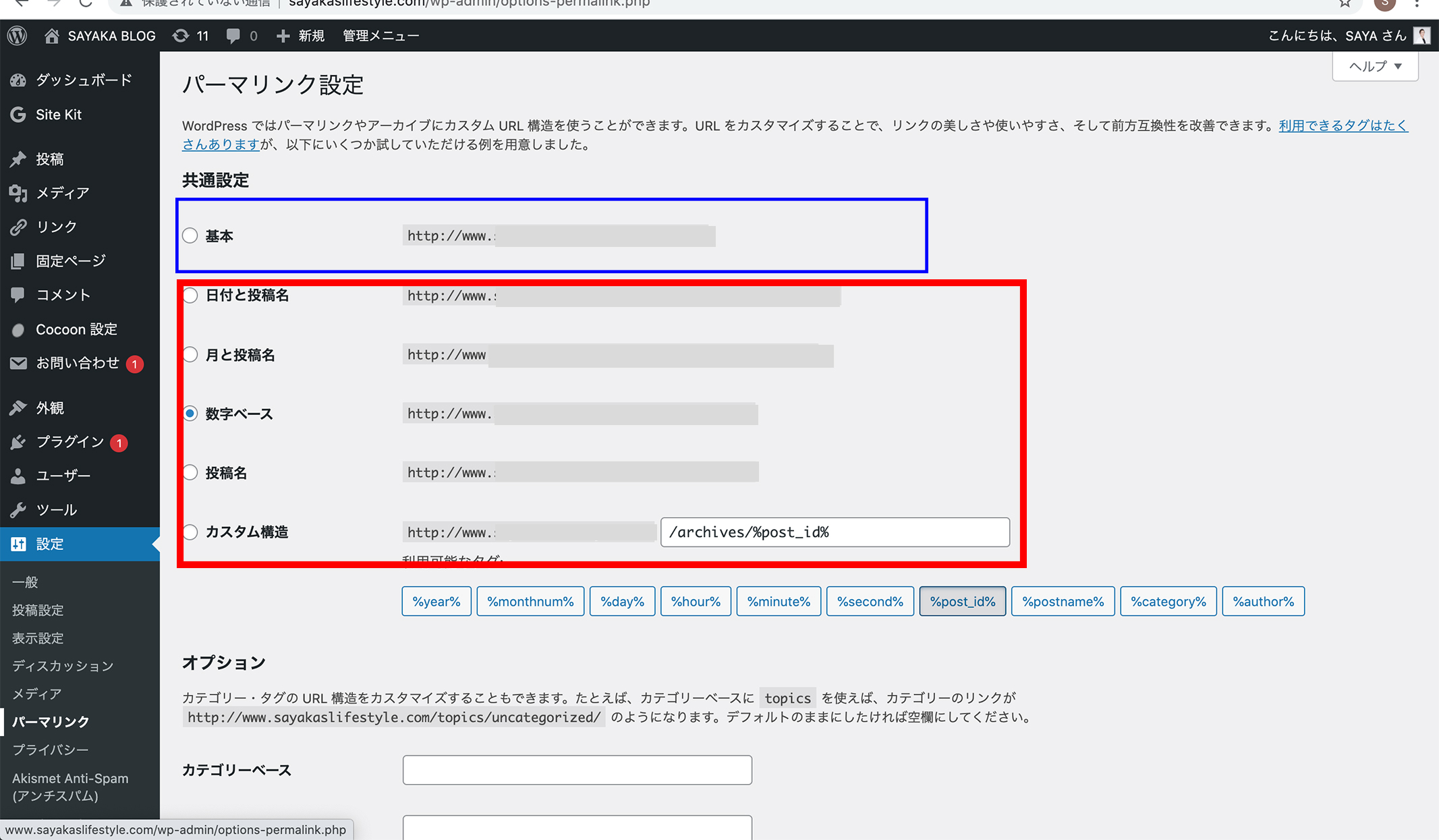Click the プラグイン plug icon
The height and width of the screenshot is (840, 1439).
click(18, 442)
